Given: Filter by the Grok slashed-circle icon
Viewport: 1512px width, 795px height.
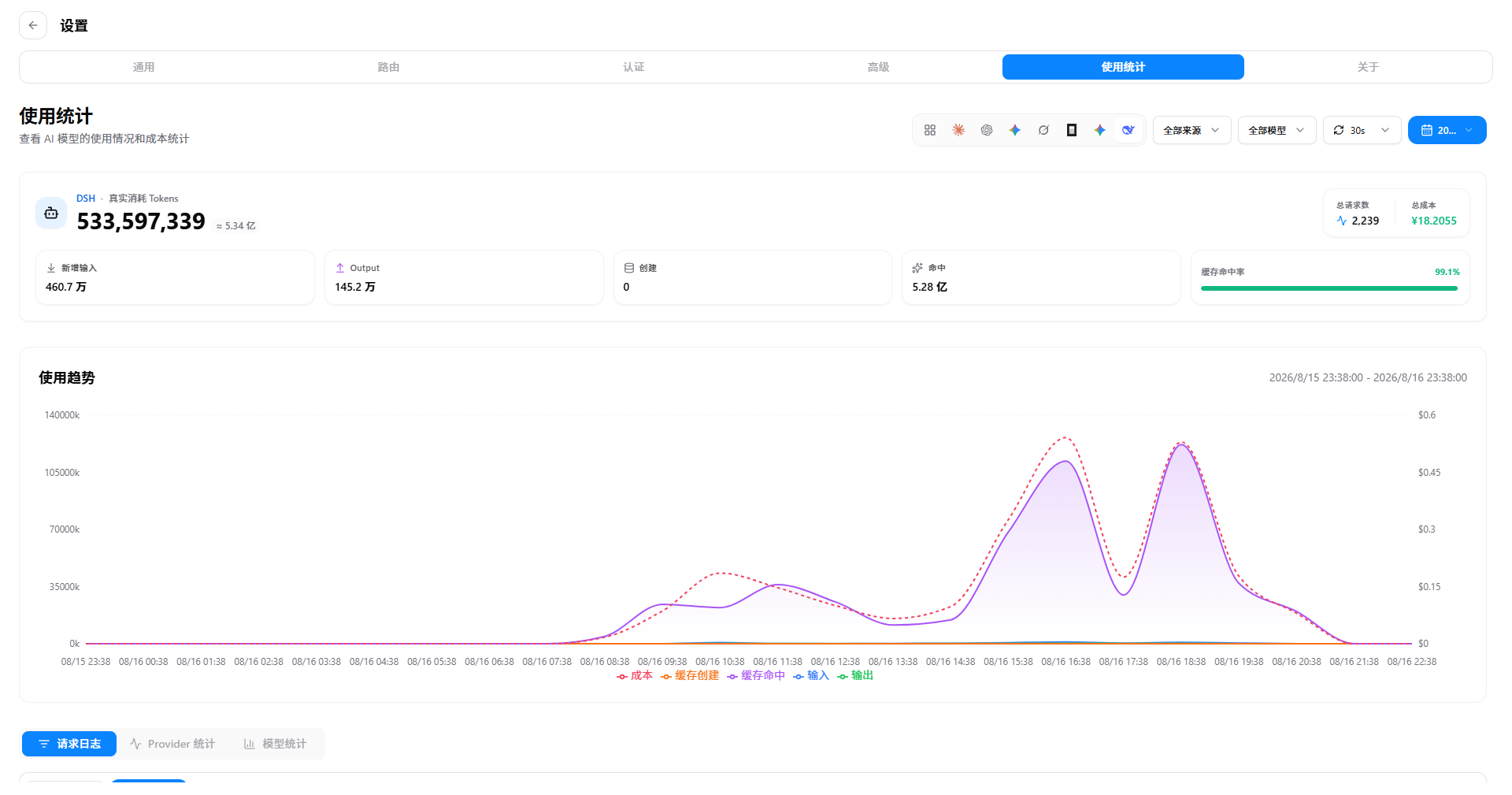Looking at the screenshot, I should tap(1043, 130).
